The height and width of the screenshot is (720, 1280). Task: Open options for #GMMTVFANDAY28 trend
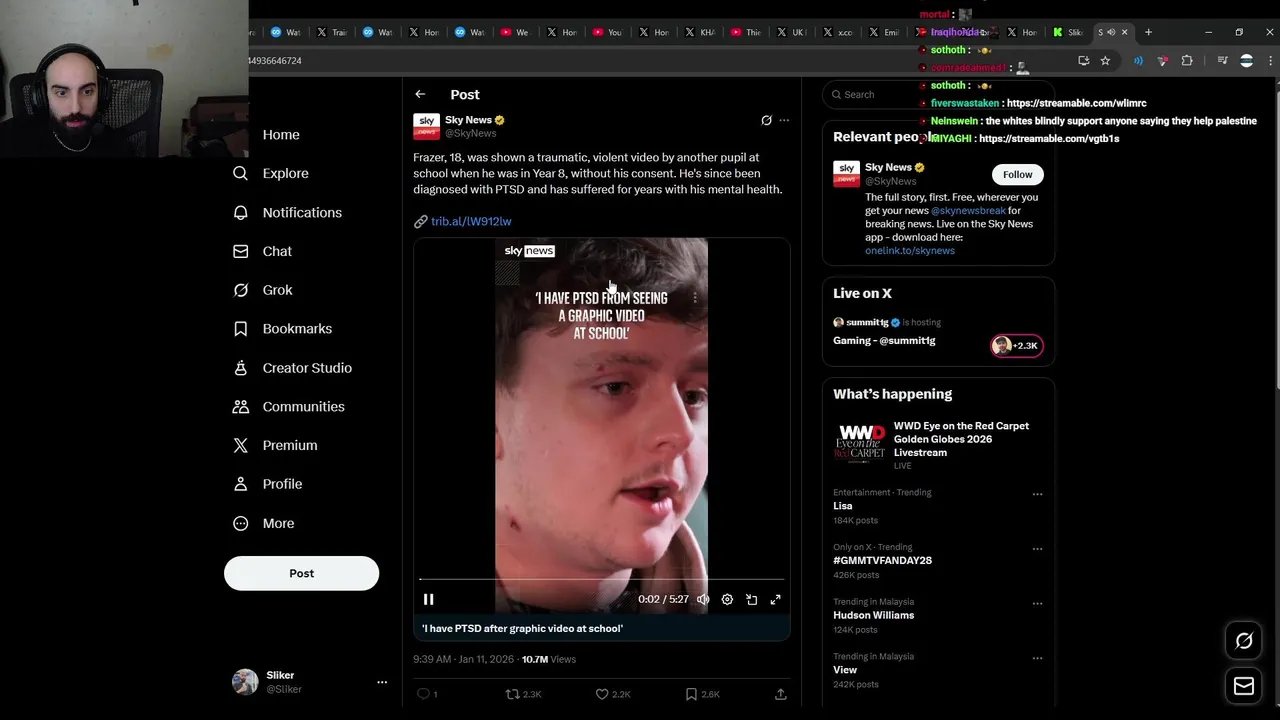point(1037,549)
